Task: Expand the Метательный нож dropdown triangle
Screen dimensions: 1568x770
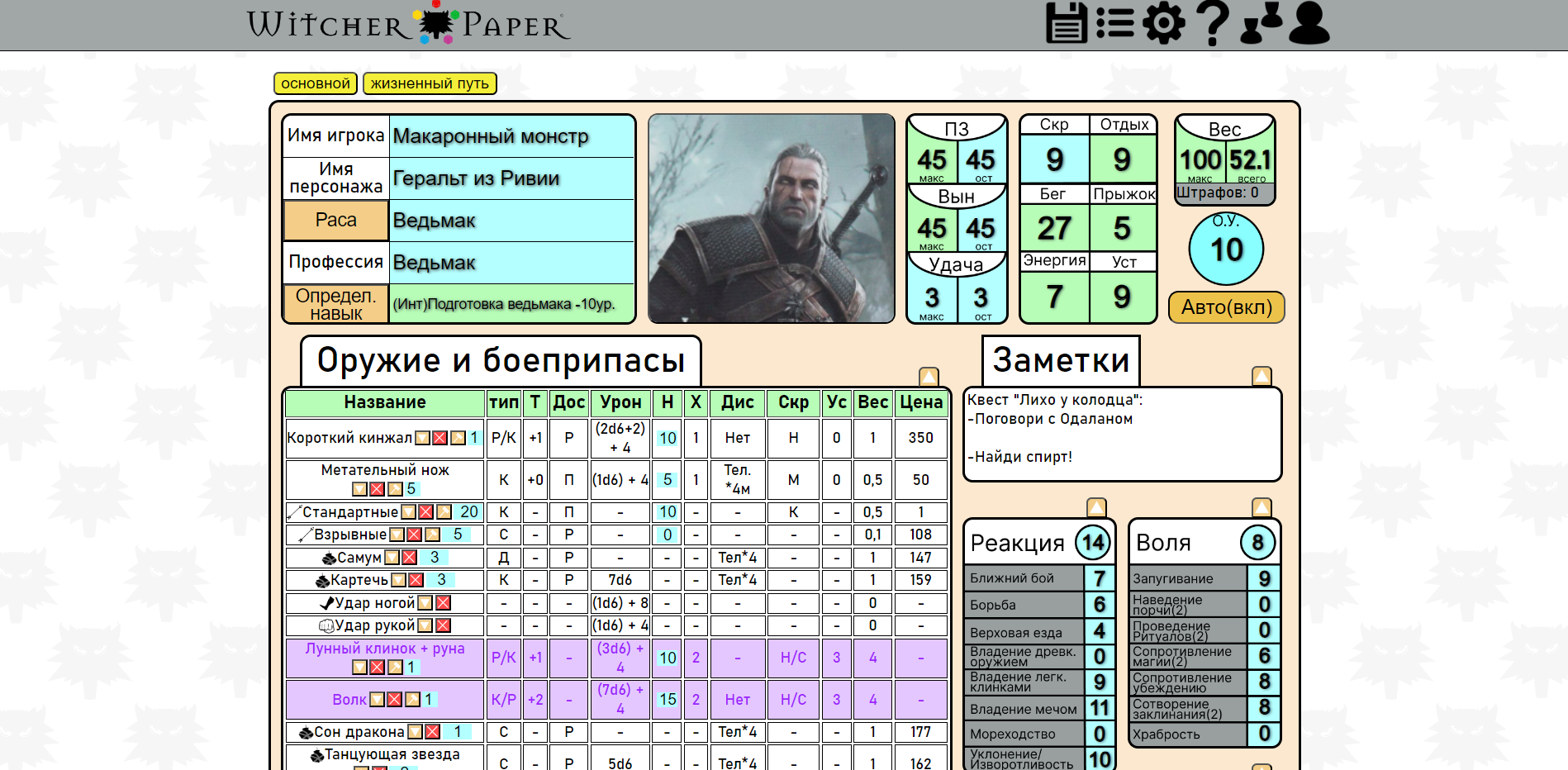Action: [359, 489]
